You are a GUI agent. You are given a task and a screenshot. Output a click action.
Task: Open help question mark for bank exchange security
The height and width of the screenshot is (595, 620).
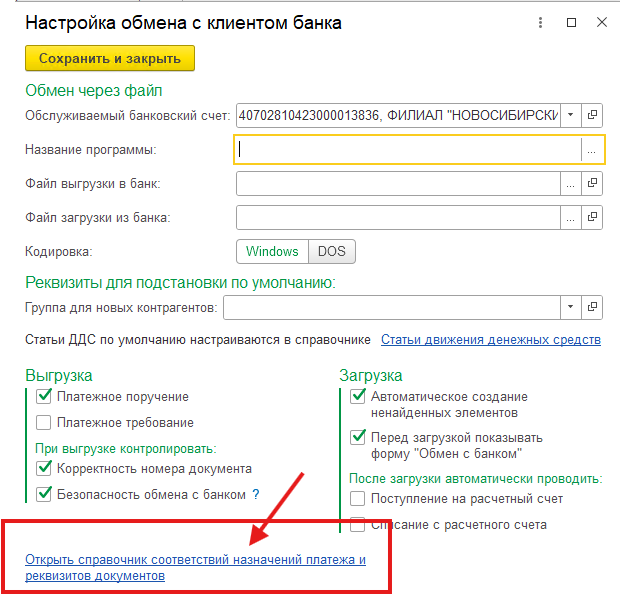click(256, 494)
